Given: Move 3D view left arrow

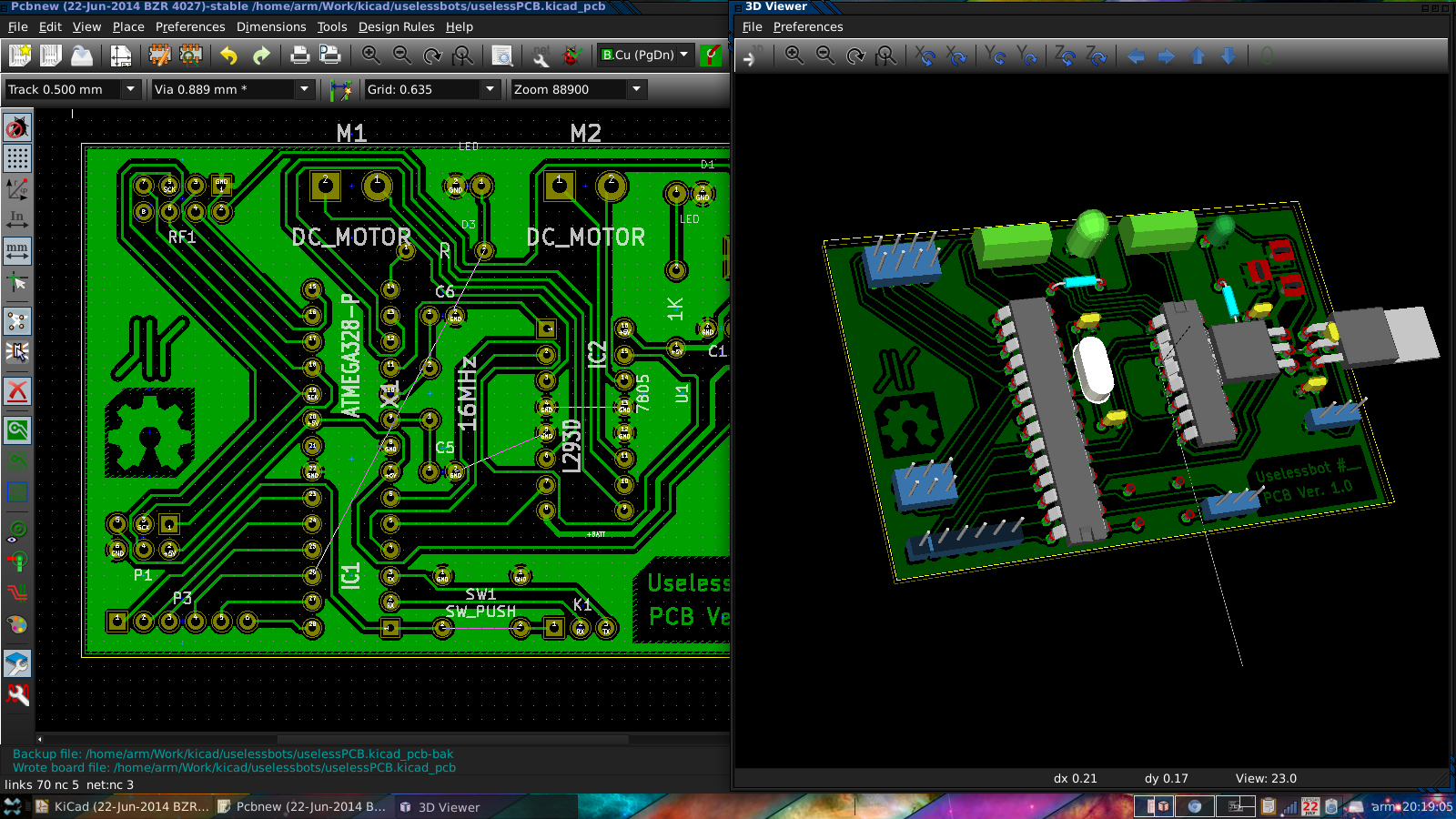Looking at the screenshot, I should tap(1136, 56).
